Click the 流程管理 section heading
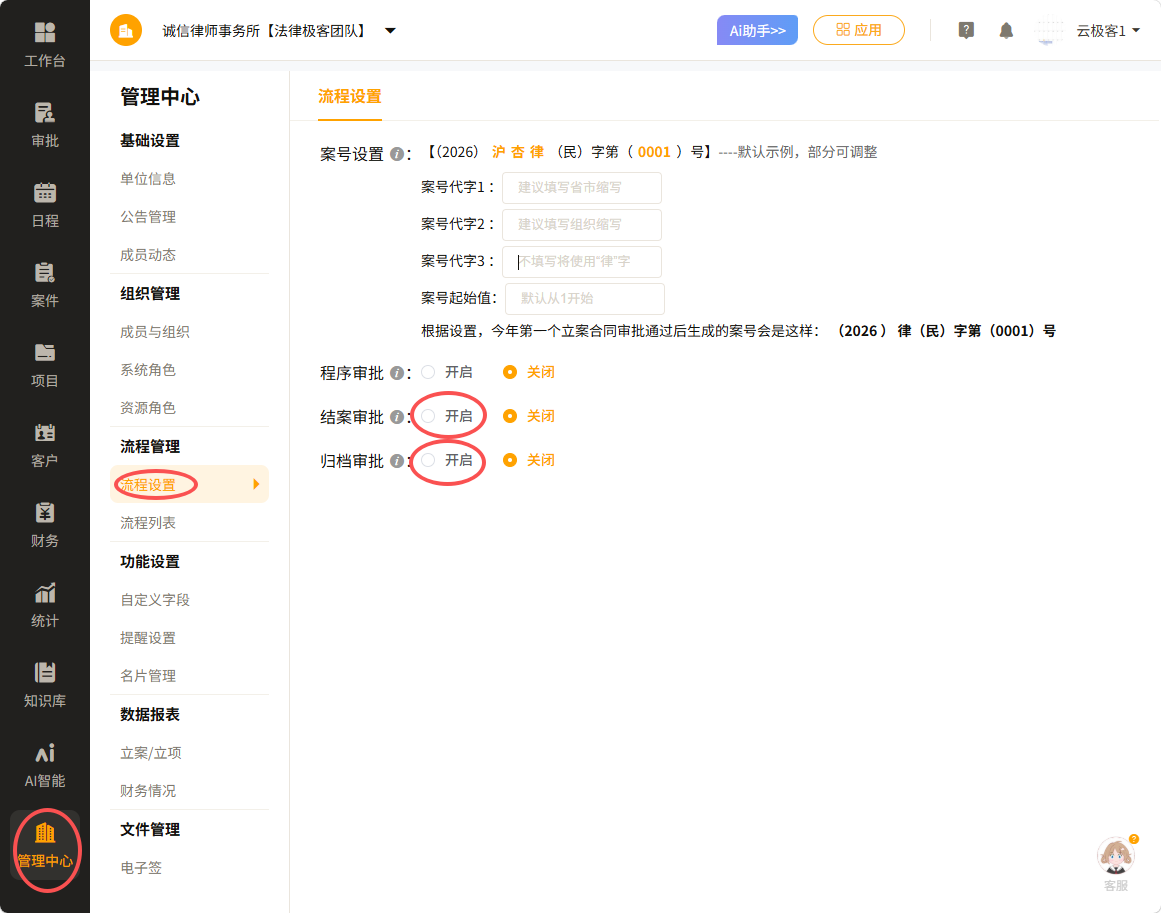Image resolution: width=1161 pixels, height=913 pixels. 150,447
